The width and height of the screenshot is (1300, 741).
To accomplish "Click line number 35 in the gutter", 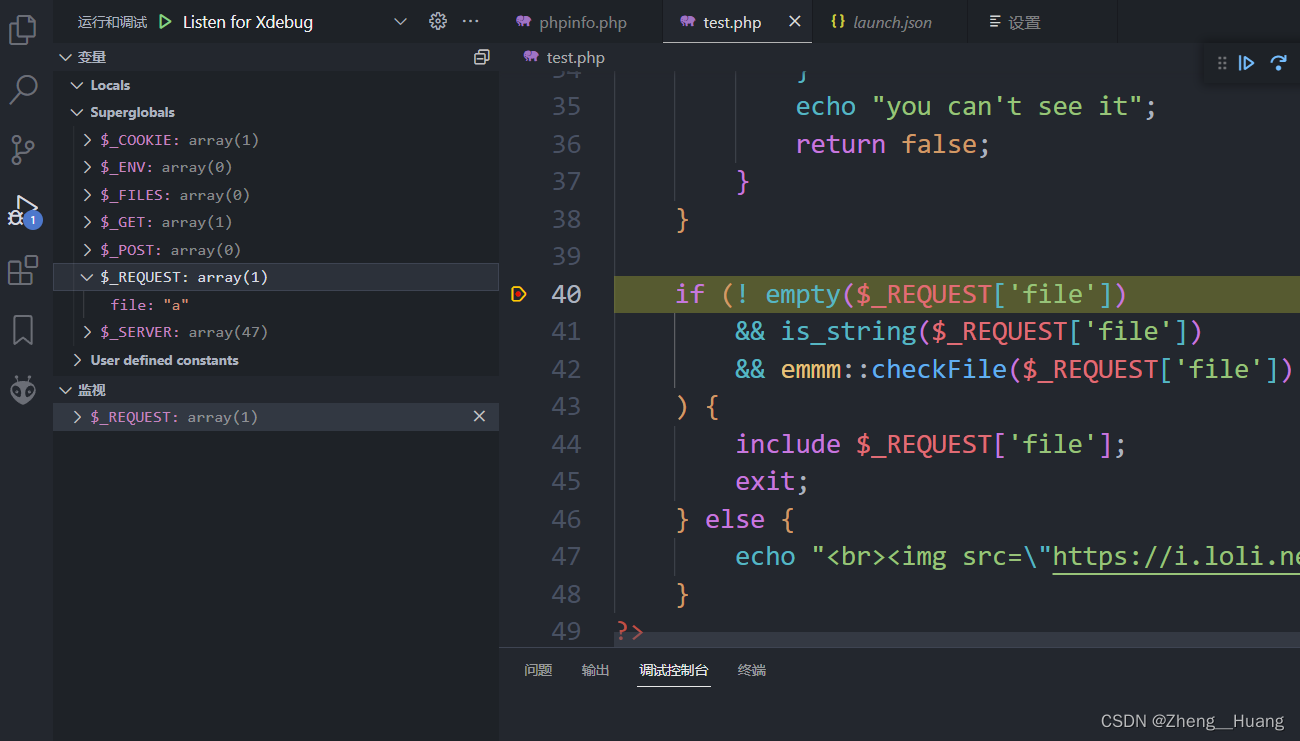I will pyautogui.click(x=566, y=107).
